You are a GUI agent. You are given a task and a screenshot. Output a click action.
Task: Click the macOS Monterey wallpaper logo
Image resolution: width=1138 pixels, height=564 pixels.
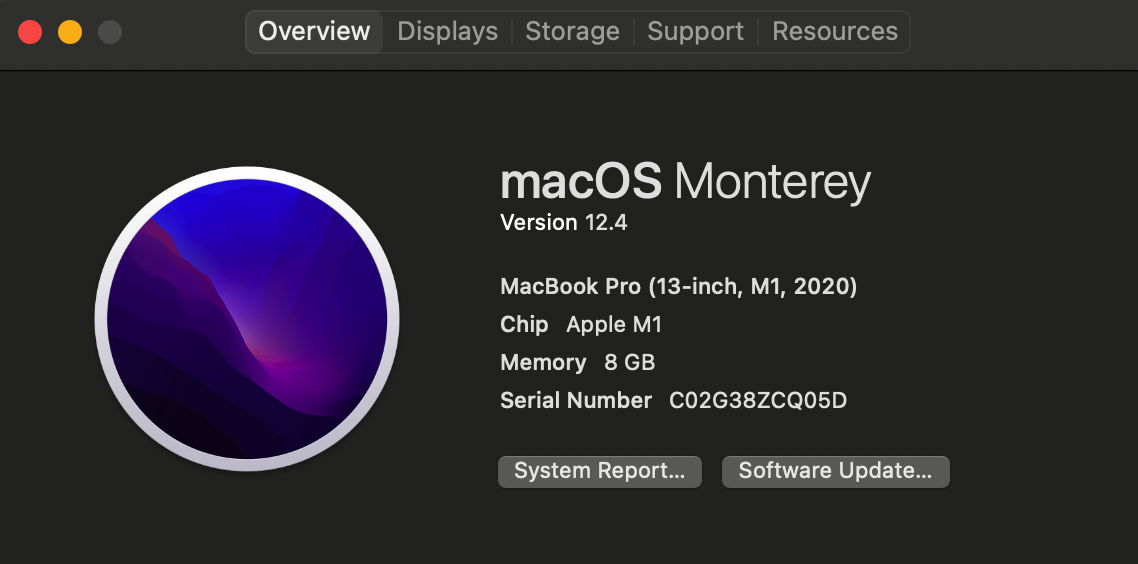[x=247, y=319]
